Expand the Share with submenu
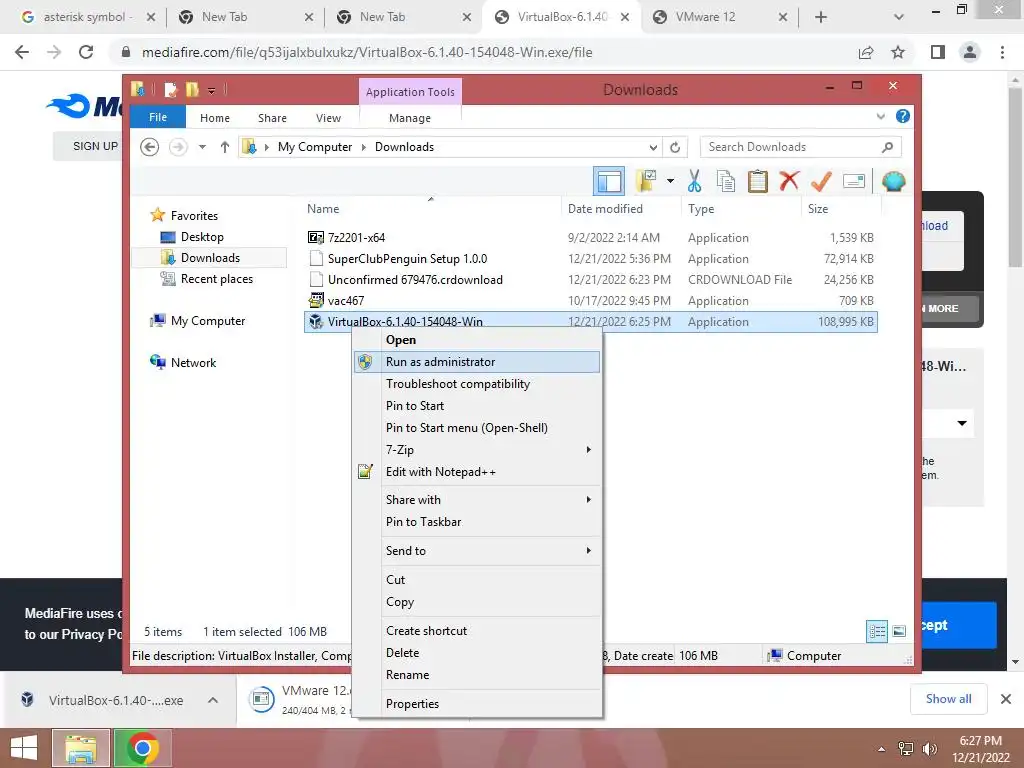 click(477, 500)
